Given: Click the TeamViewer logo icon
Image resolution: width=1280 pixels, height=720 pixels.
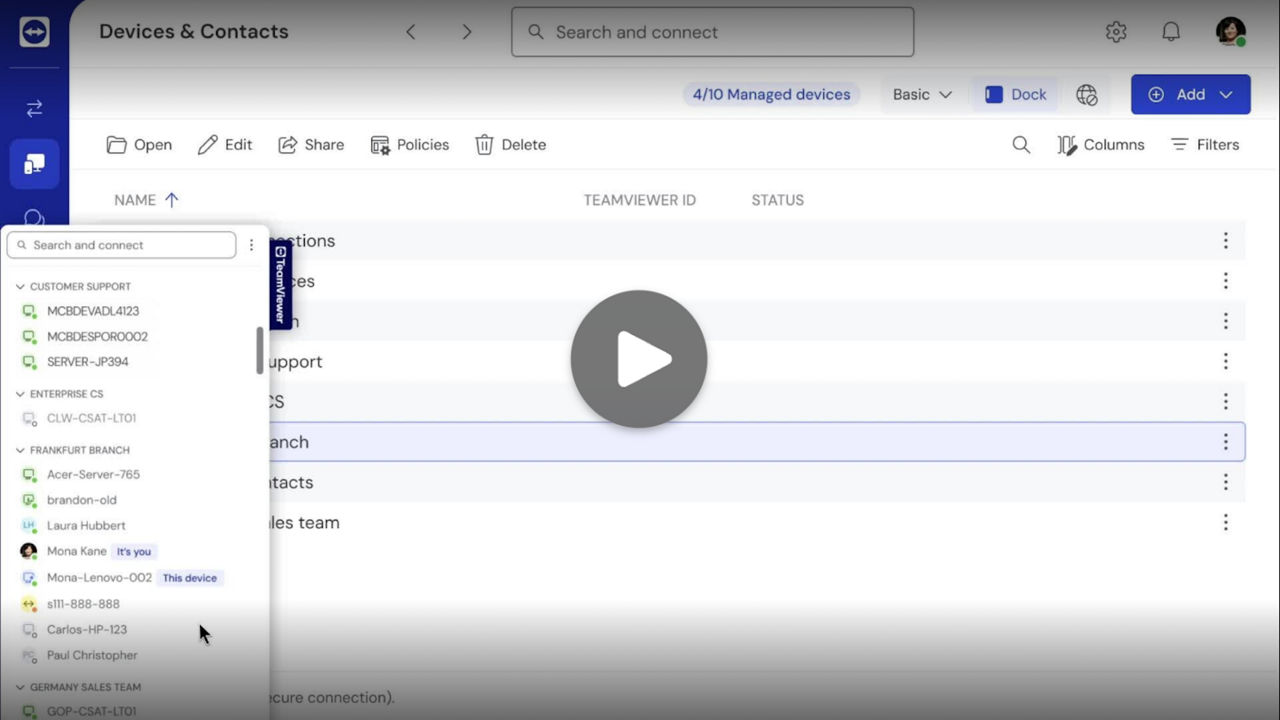Looking at the screenshot, I should [34, 32].
